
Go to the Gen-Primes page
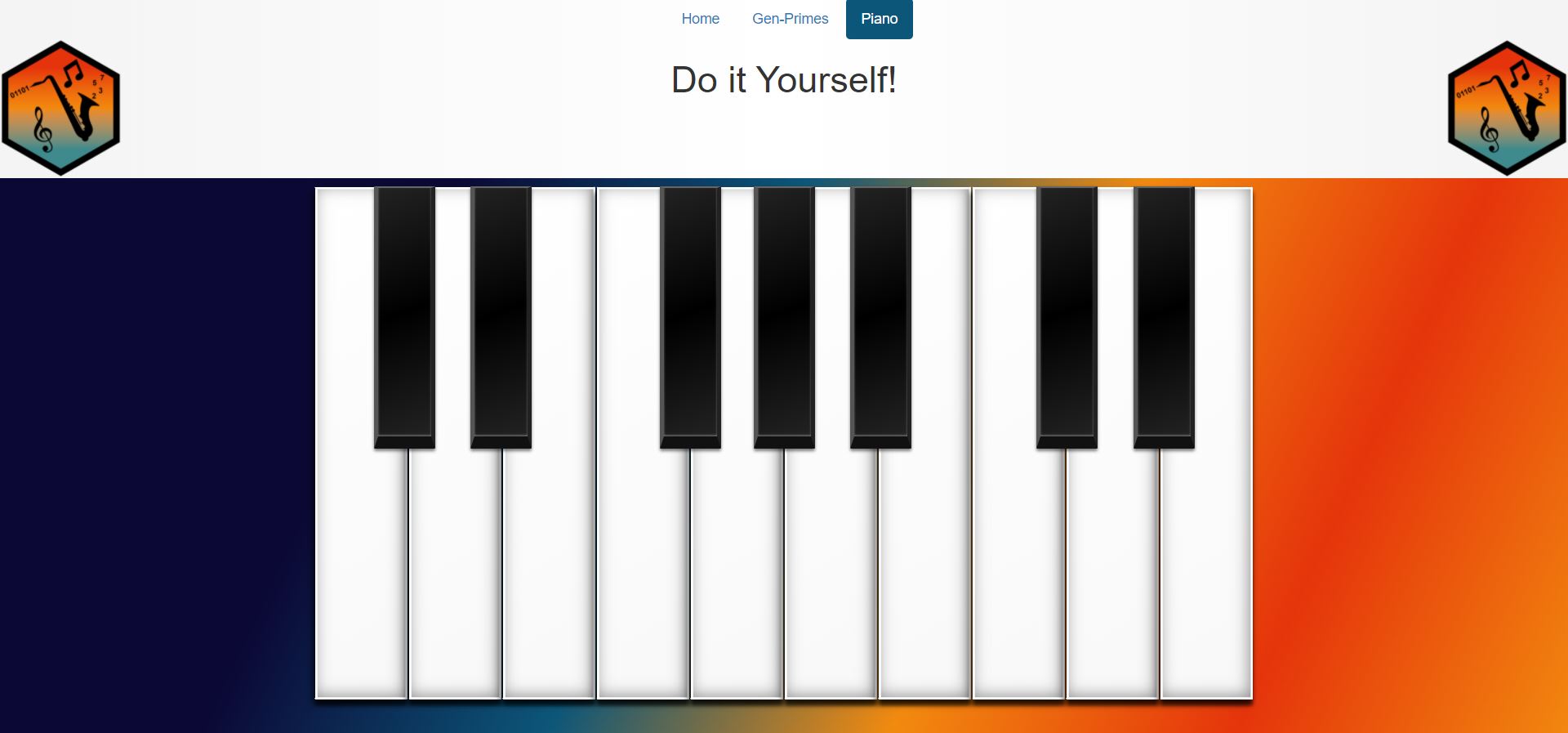click(790, 19)
